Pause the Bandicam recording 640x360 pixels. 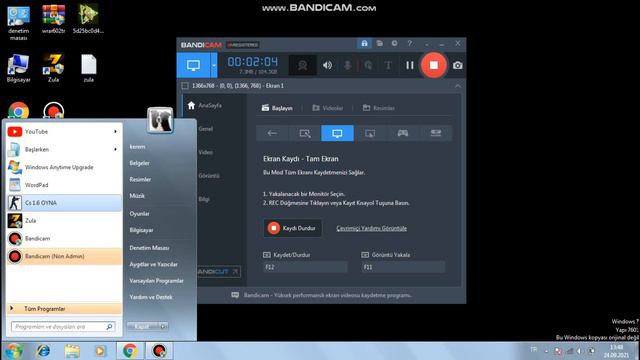(x=409, y=65)
